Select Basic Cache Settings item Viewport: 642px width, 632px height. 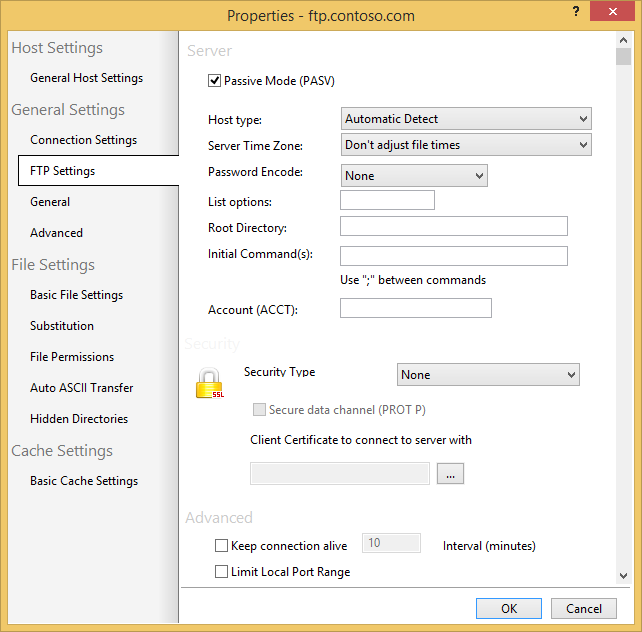[84, 481]
